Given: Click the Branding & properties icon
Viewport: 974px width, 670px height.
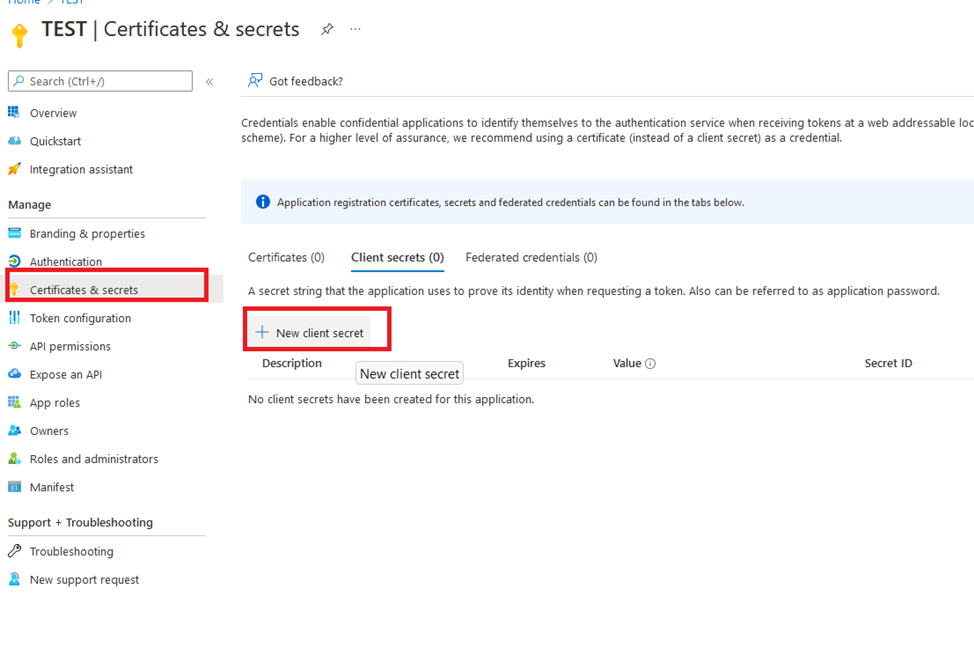Looking at the screenshot, I should pos(14,233).
